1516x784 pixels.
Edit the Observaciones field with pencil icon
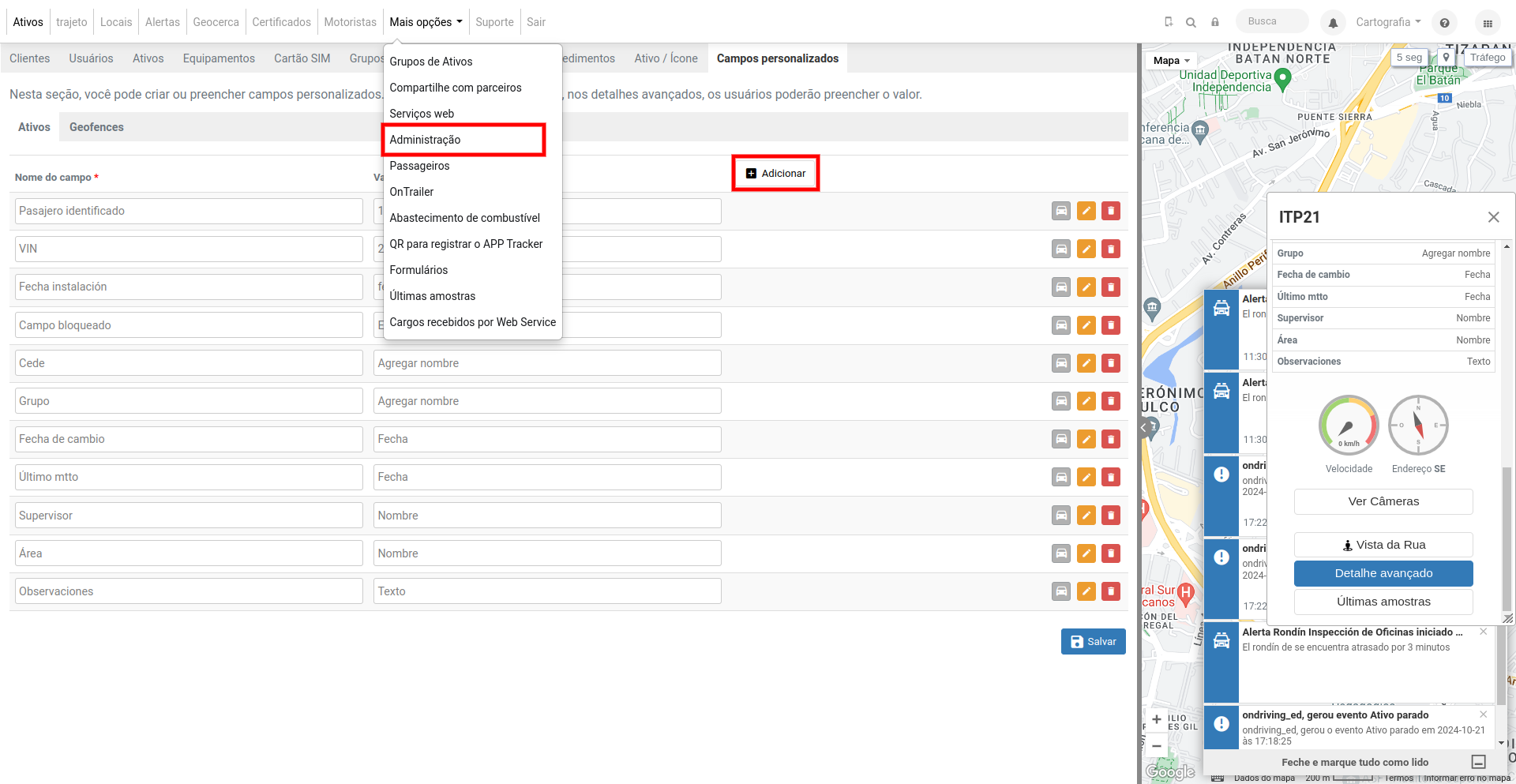1086,591
